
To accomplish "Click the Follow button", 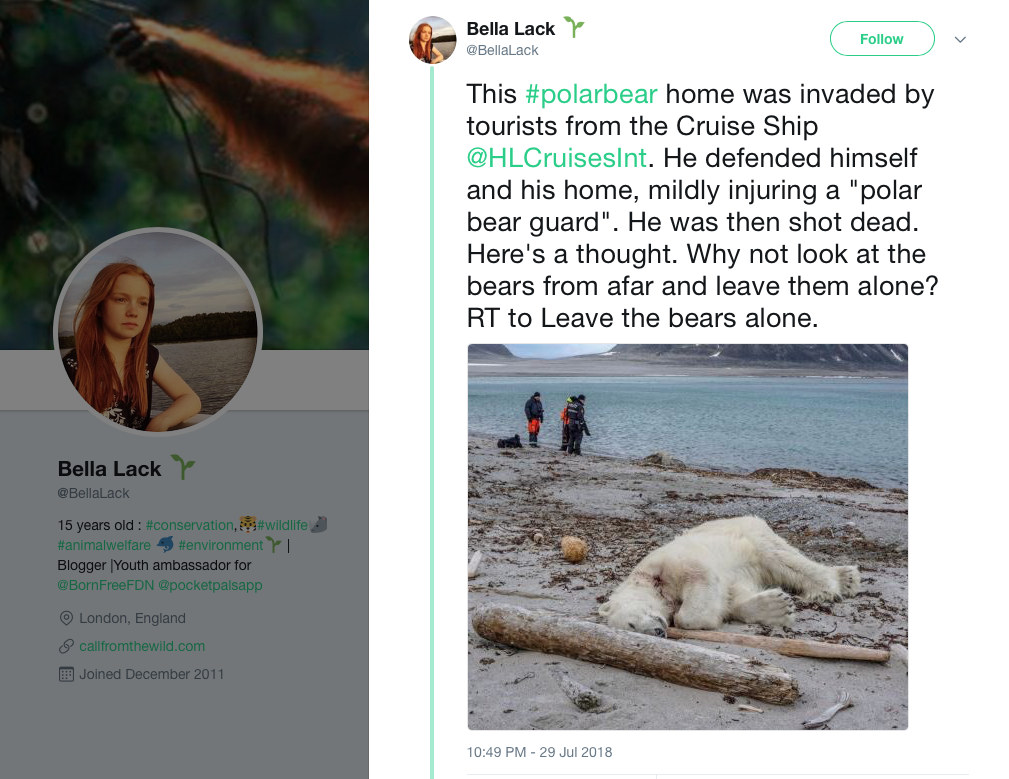I will [881, 39].
